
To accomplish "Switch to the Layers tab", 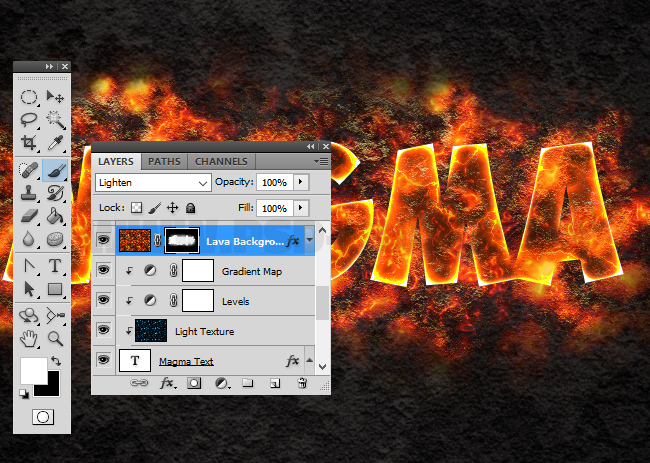I will pyautogui.click(x=116, y=161).
